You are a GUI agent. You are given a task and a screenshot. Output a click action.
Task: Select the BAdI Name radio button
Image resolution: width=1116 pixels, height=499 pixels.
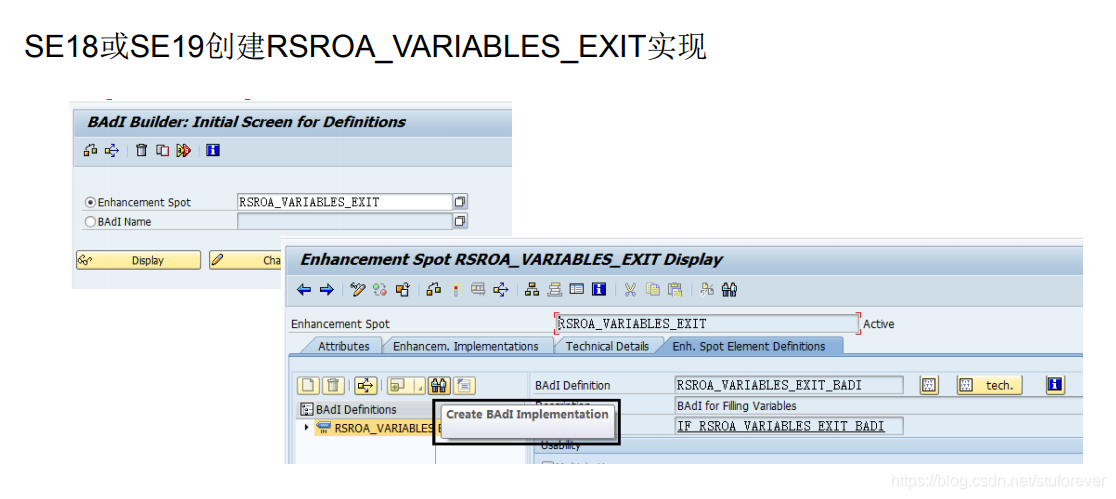pyautogui.click(x=90, y=222)
